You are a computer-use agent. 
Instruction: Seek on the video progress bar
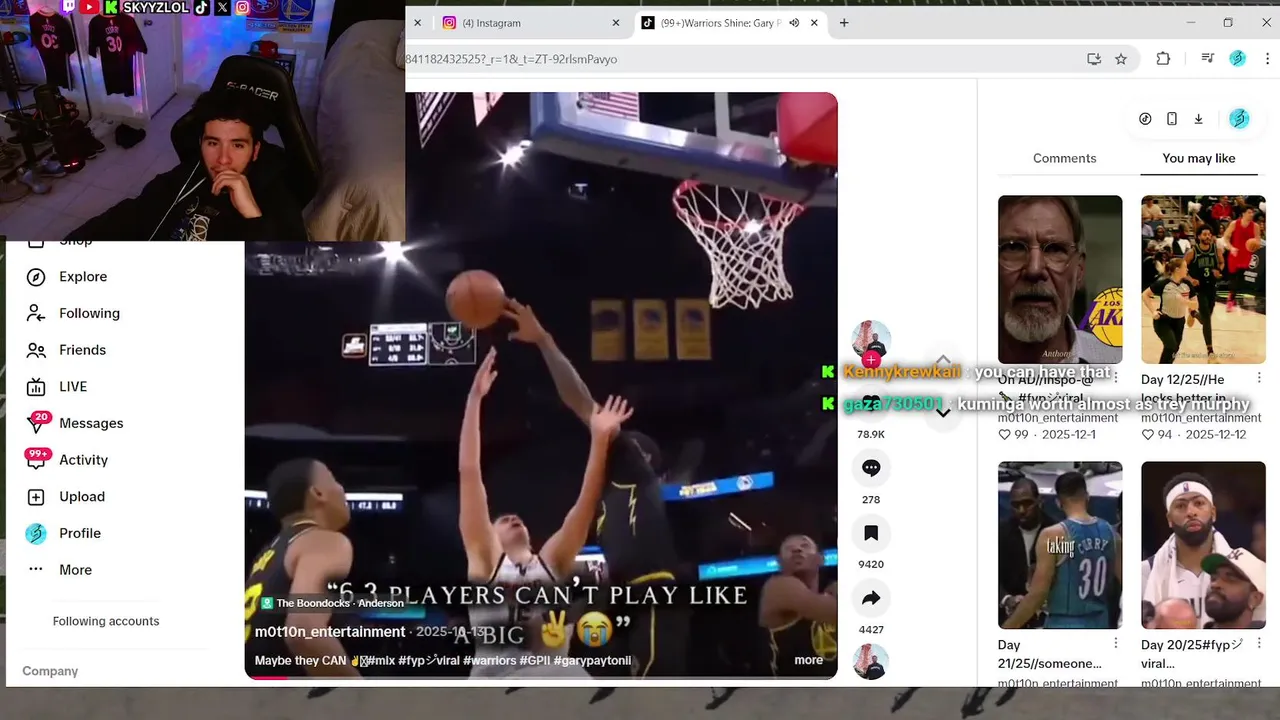tap(541, 678)
